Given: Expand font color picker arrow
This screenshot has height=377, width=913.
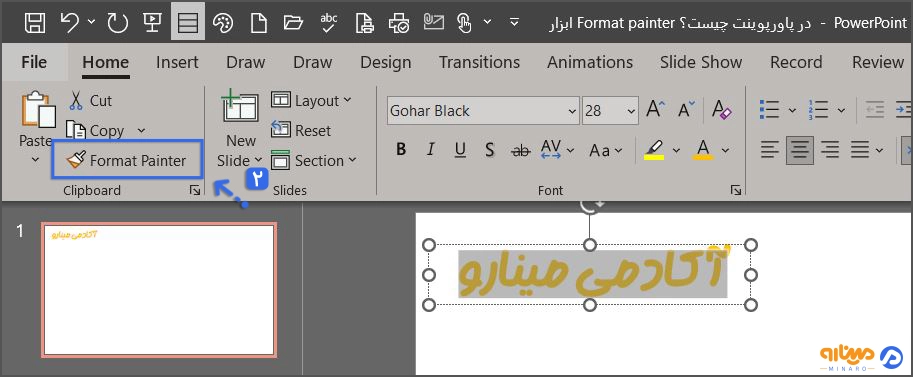Looking at the screenshot, I should coord(725,150).
